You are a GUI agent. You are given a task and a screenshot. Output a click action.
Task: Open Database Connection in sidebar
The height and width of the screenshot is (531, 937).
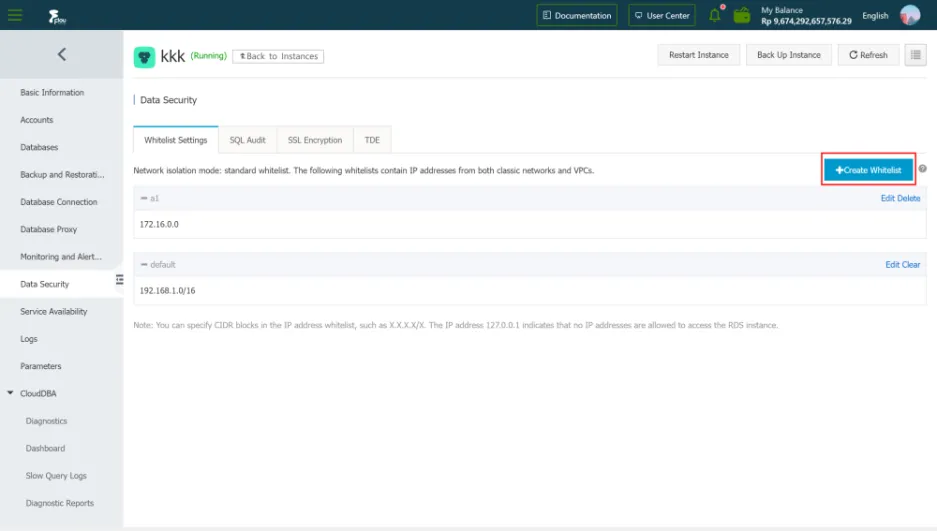(x=59, y=202)
